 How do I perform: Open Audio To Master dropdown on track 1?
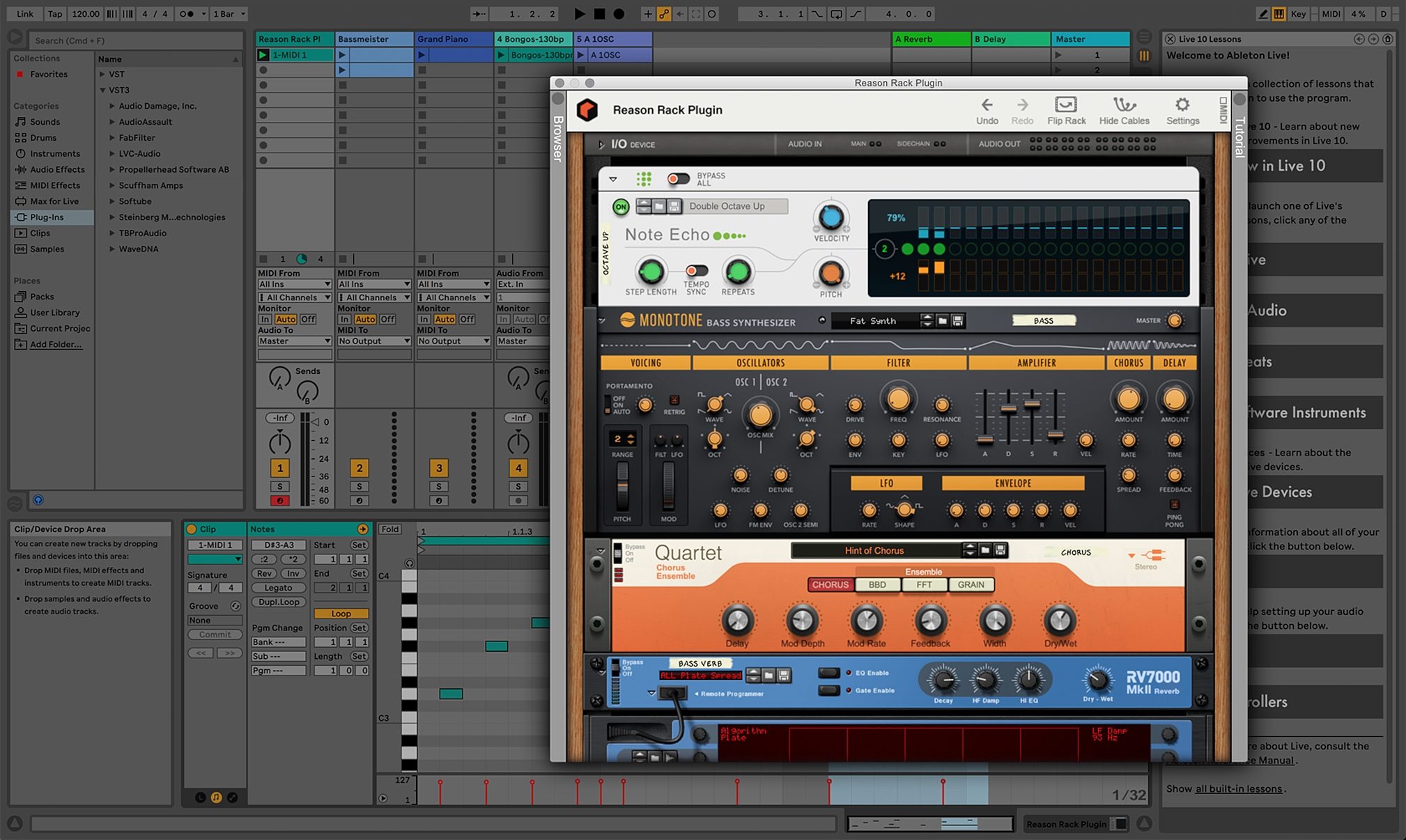tap(294, 341)
